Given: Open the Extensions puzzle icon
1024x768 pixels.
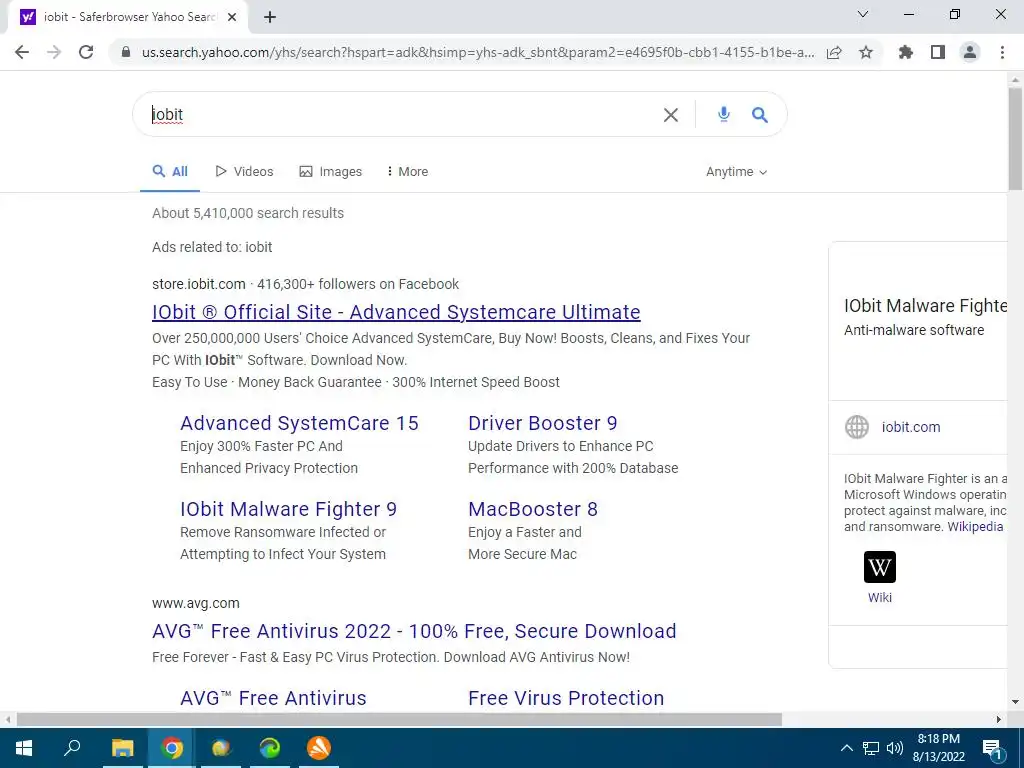Looking at the screenshot, I should click(906, 52).
